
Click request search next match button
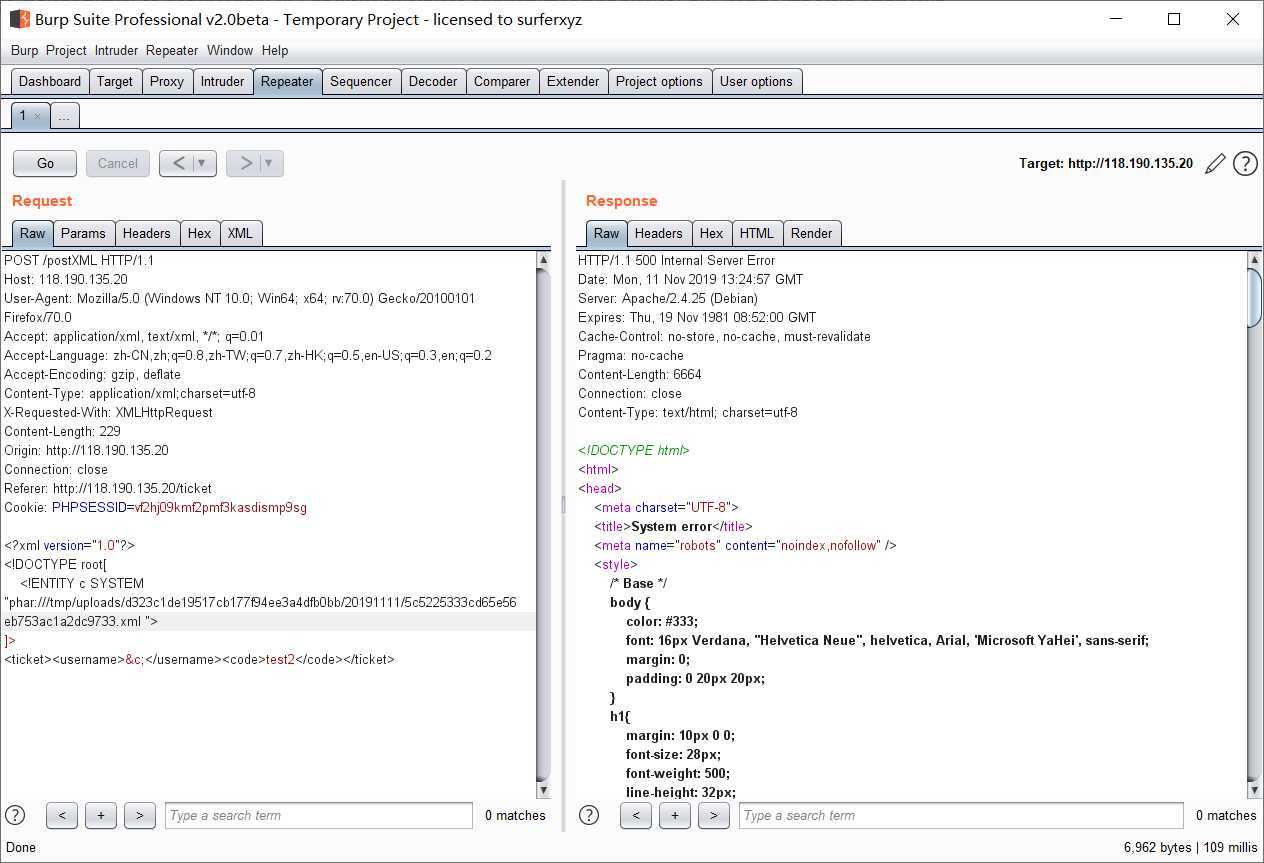(x=140, y=815)
